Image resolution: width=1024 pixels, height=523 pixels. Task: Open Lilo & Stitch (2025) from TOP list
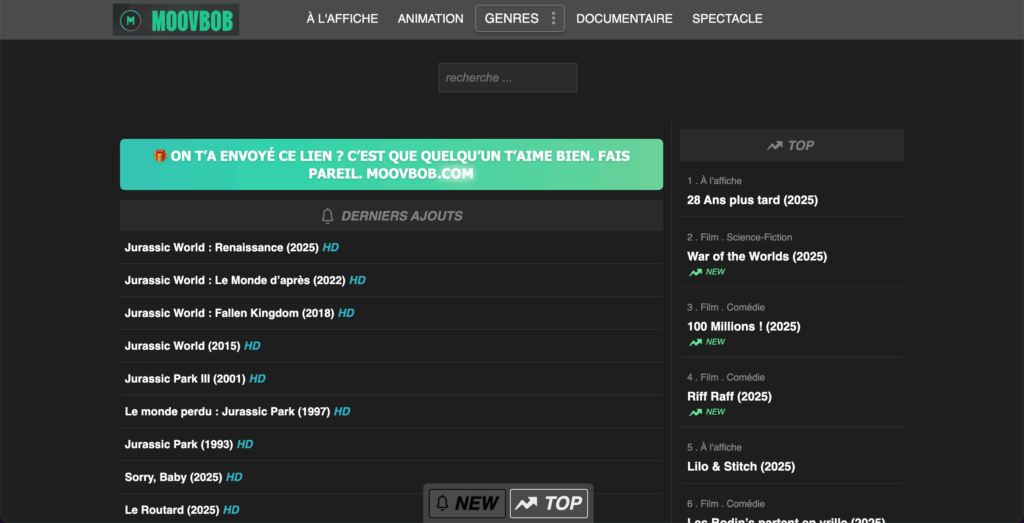pyautogui.click(x=740, y=467)
